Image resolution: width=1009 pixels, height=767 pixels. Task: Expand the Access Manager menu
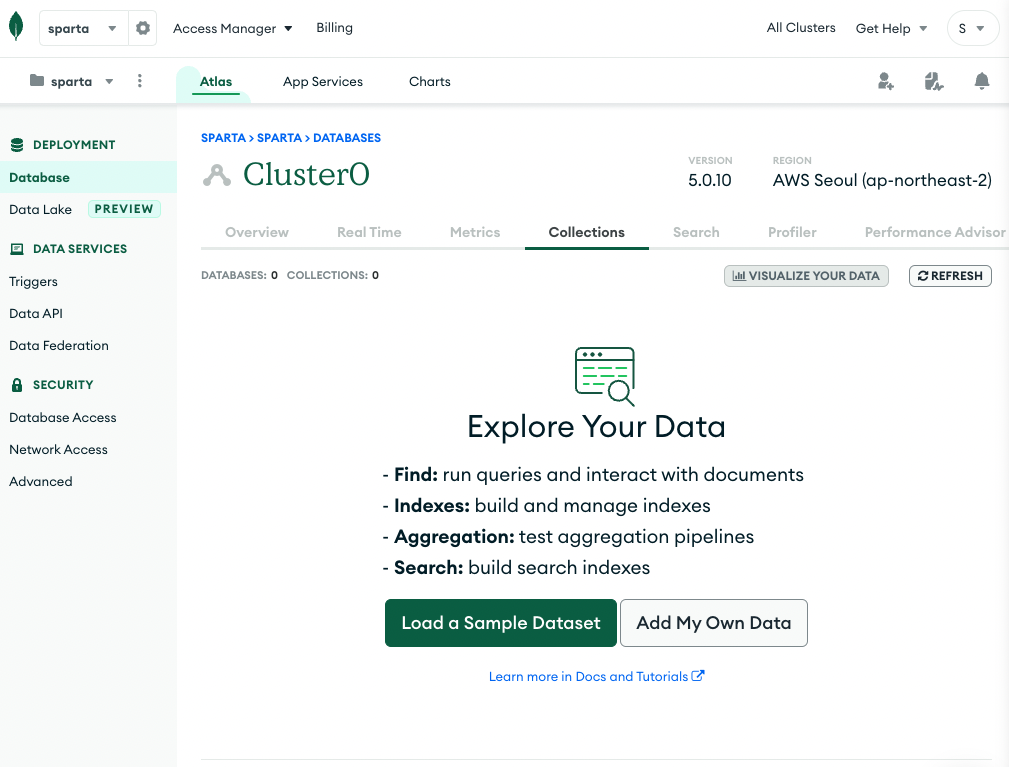tap(232, 28)
